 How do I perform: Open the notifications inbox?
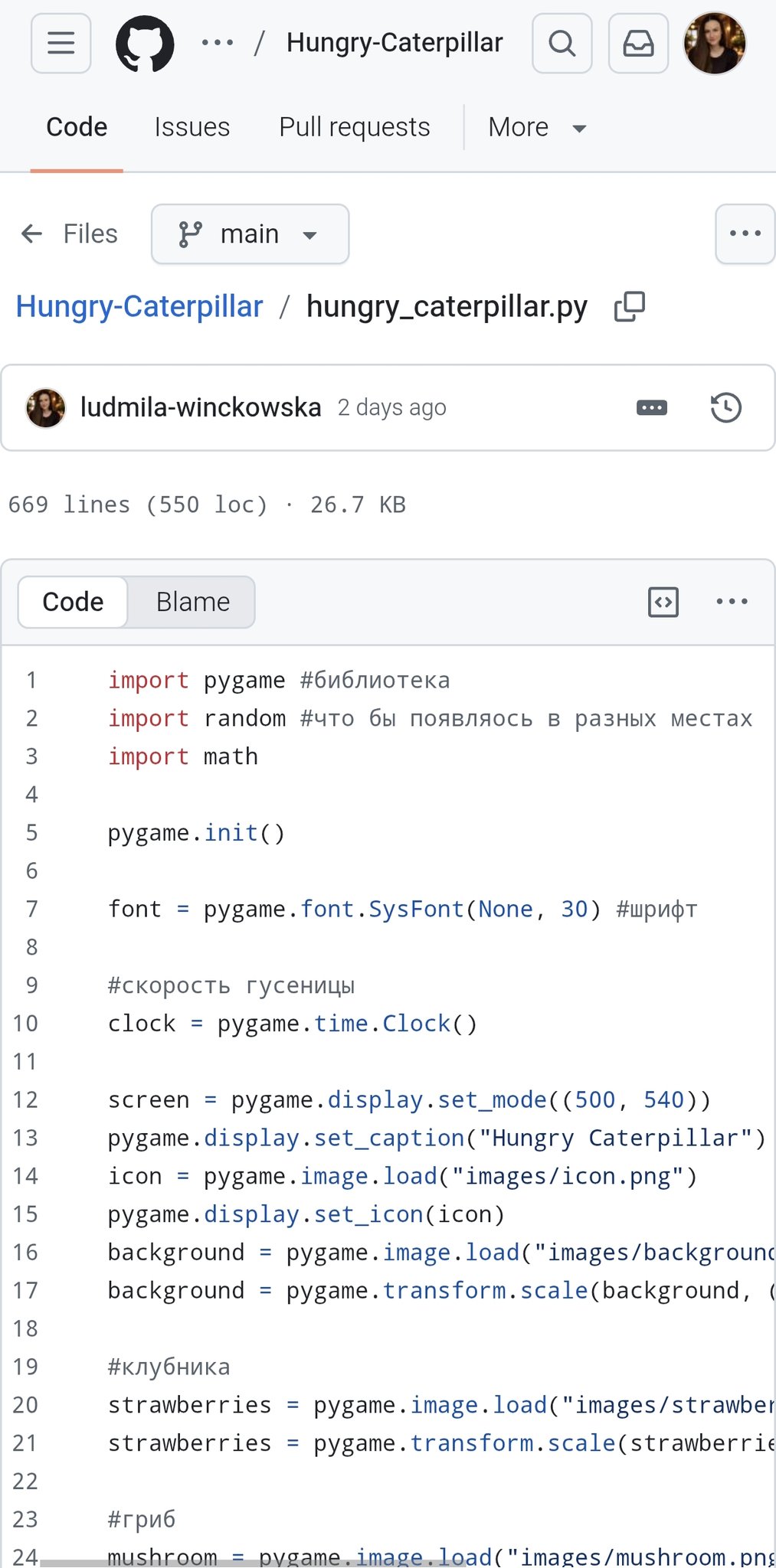(x=638, y=44)
